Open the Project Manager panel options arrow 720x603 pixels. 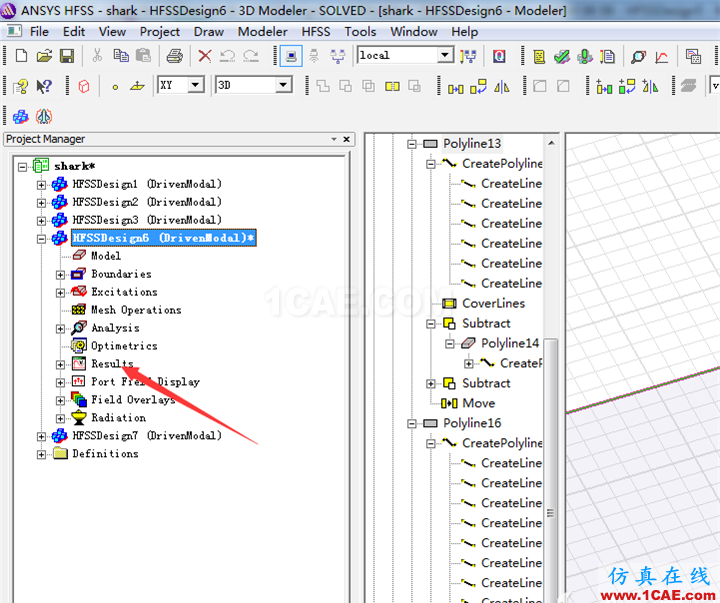point(334,139)
